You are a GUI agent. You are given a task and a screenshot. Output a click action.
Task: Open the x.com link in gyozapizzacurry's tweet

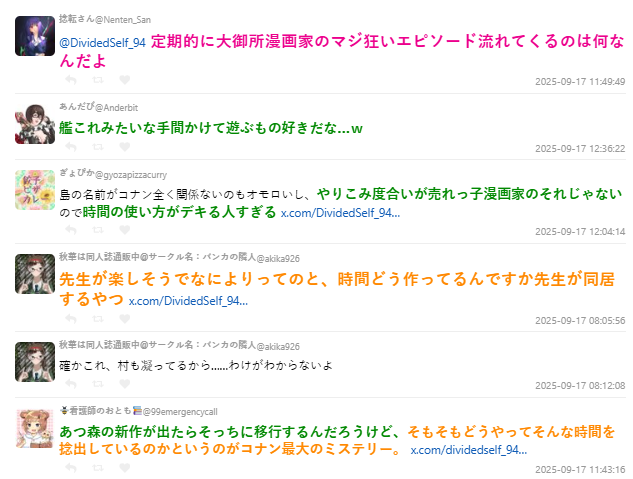click(339, 213)
